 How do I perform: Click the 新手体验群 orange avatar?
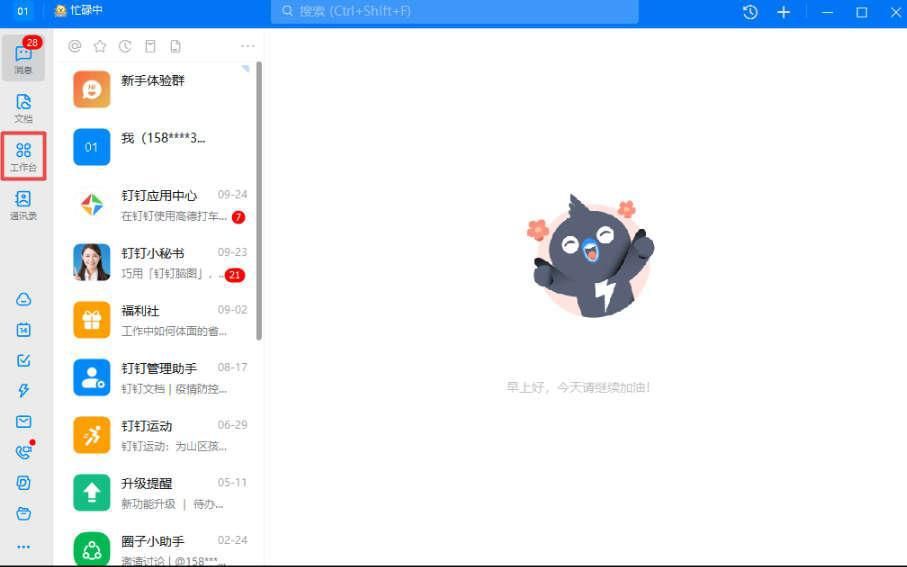[x=91, y=89]
